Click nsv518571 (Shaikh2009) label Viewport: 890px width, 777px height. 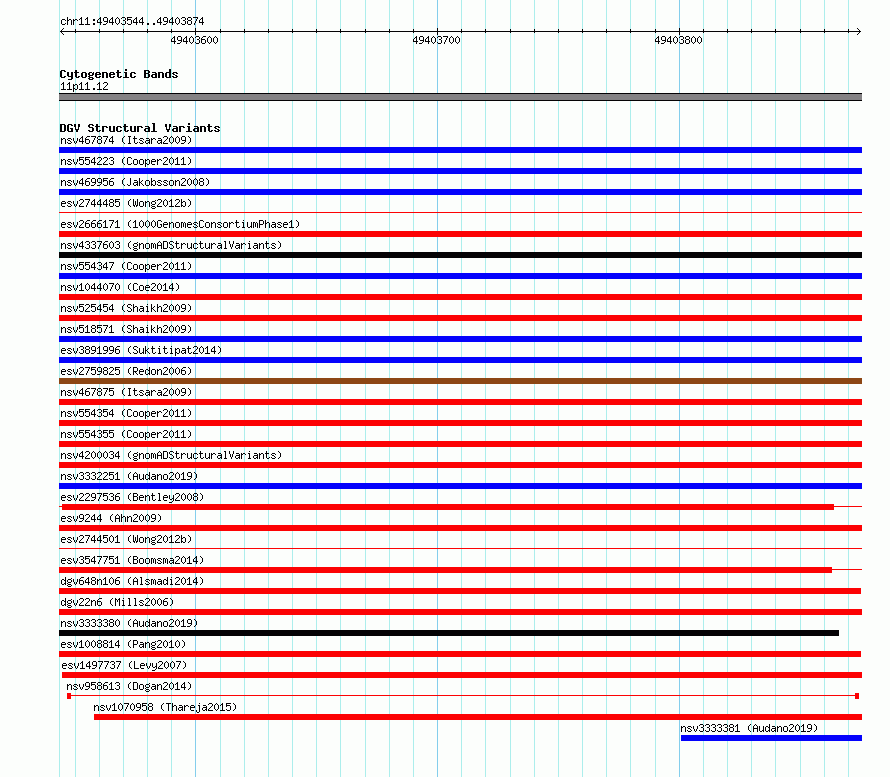(x=126, y=329)
